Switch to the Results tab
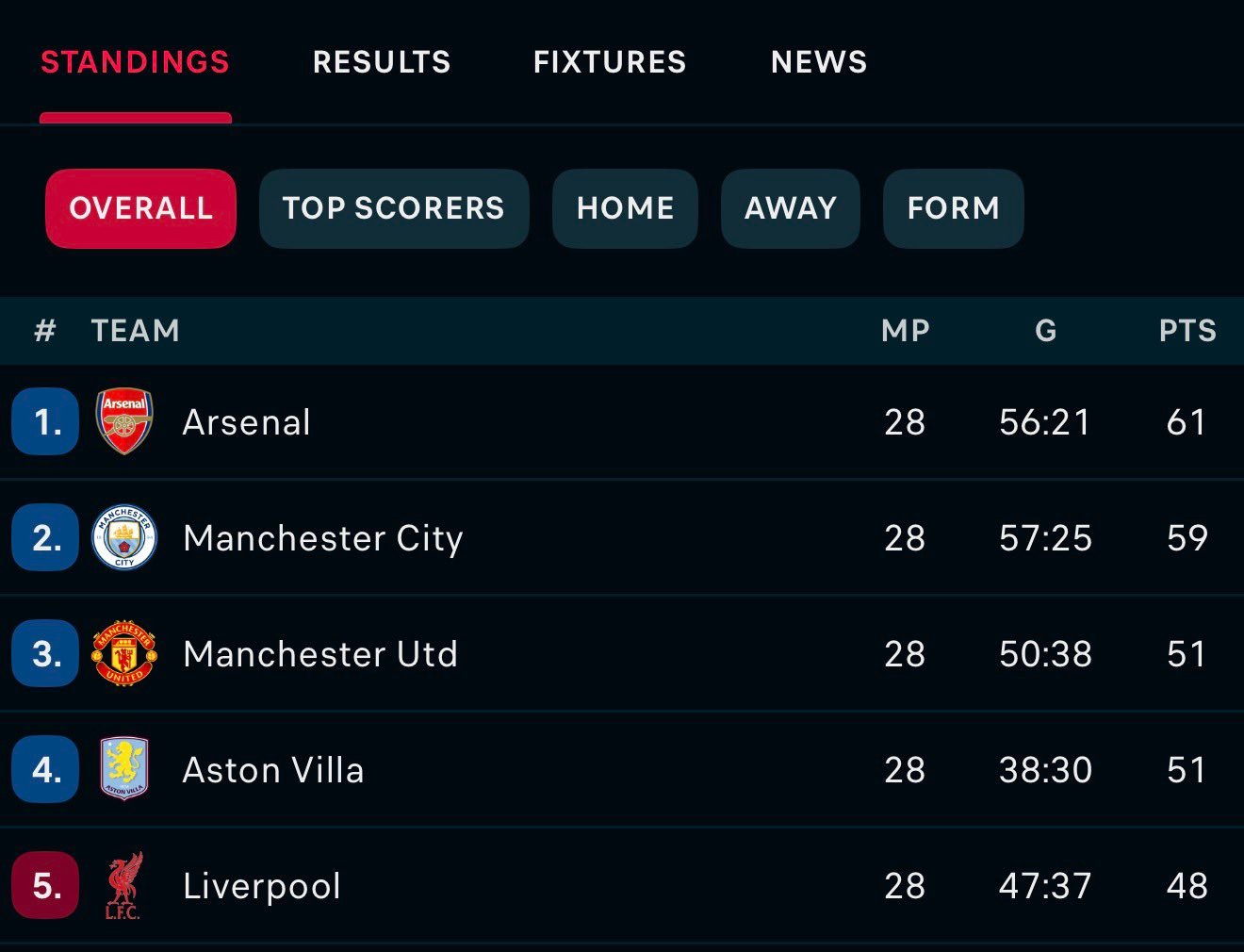Screen dimensions: 1244x952 click(x=382, y=62)
